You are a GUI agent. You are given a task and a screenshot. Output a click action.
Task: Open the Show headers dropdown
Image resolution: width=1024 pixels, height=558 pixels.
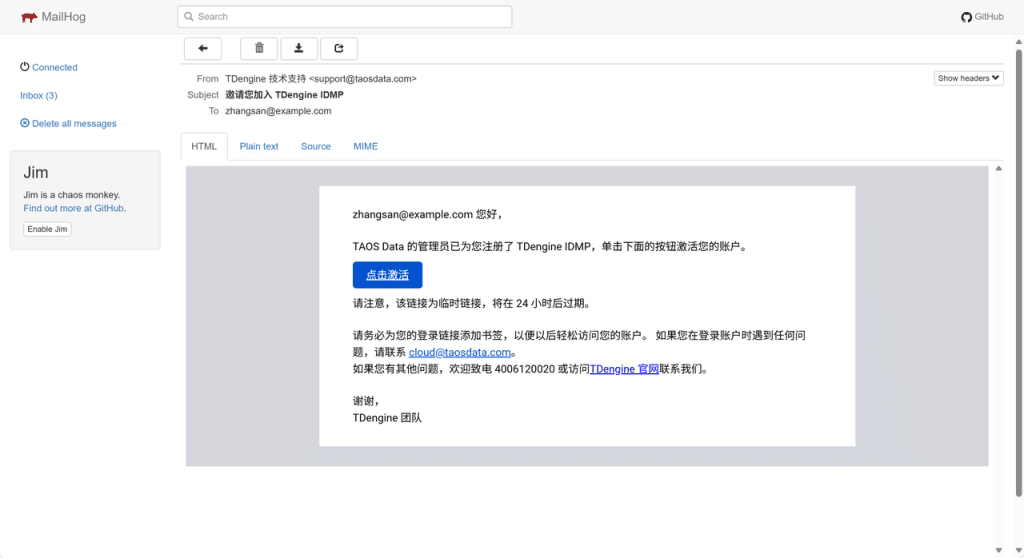(x=968, y=78)
